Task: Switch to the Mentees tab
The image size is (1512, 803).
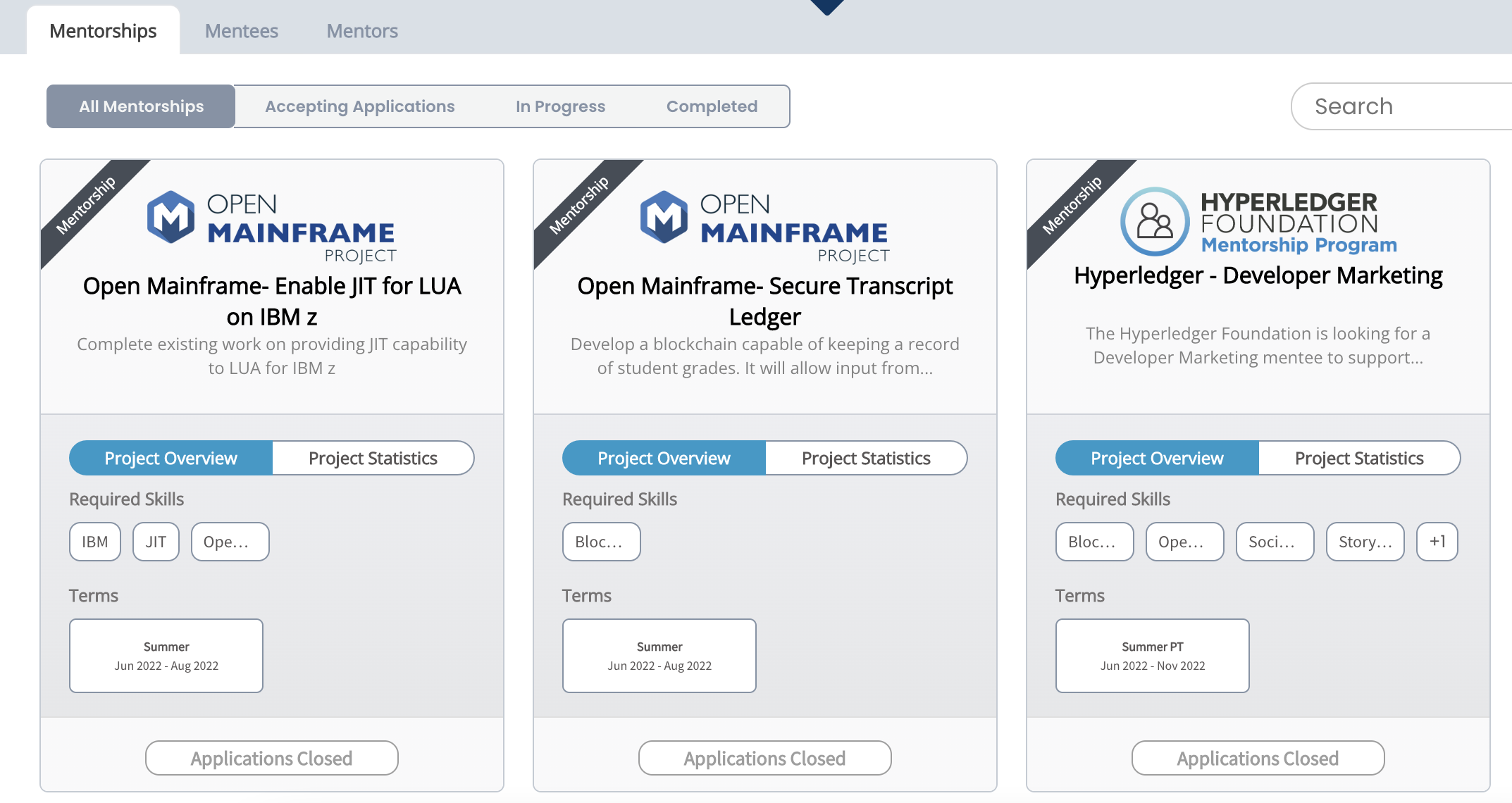Action: point(243,30)
